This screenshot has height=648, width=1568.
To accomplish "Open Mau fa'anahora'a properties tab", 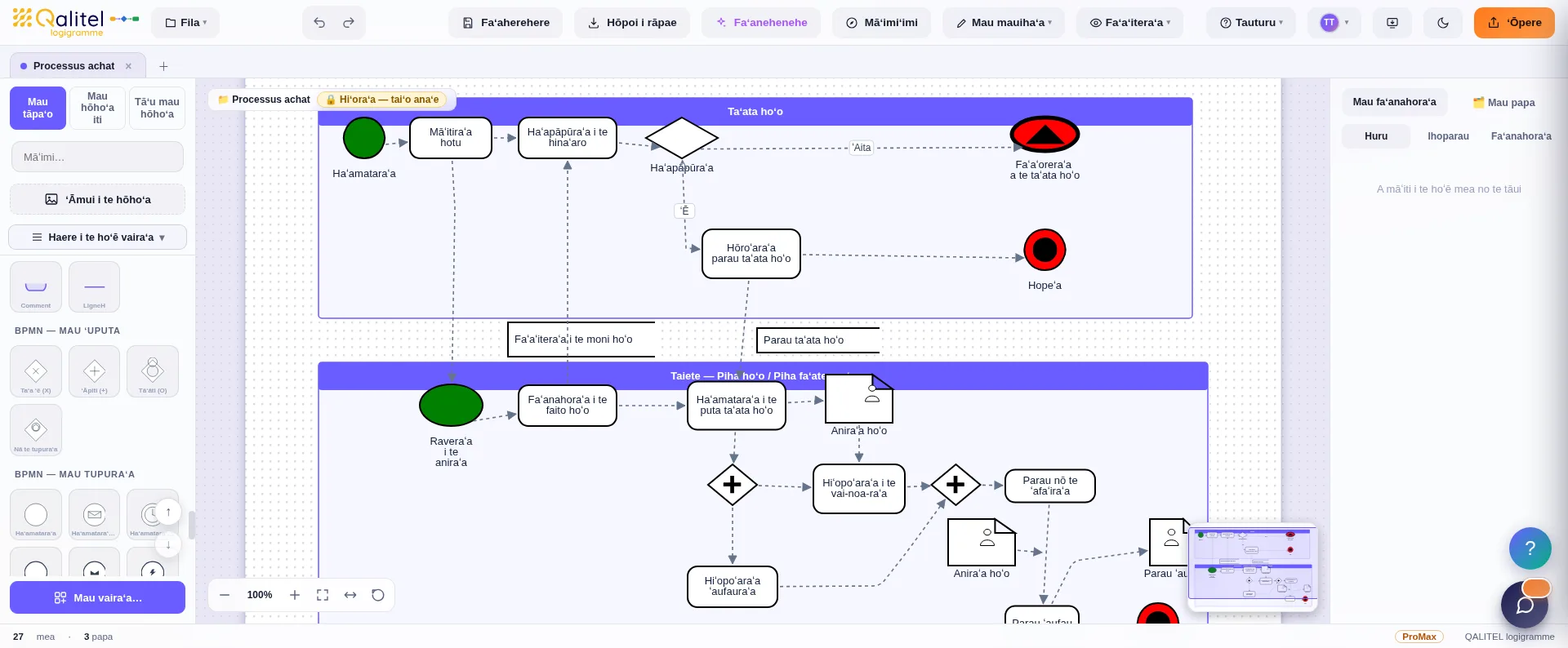I will click(1394, 102).
